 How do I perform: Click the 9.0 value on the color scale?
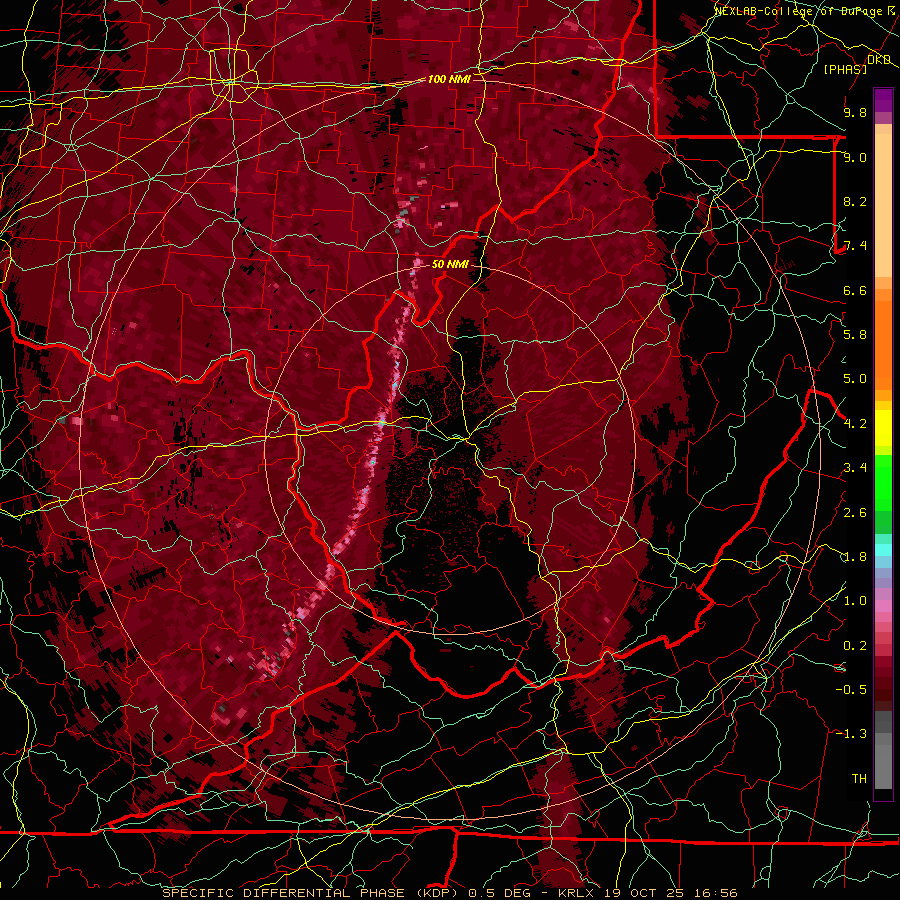tap(855, 157)
